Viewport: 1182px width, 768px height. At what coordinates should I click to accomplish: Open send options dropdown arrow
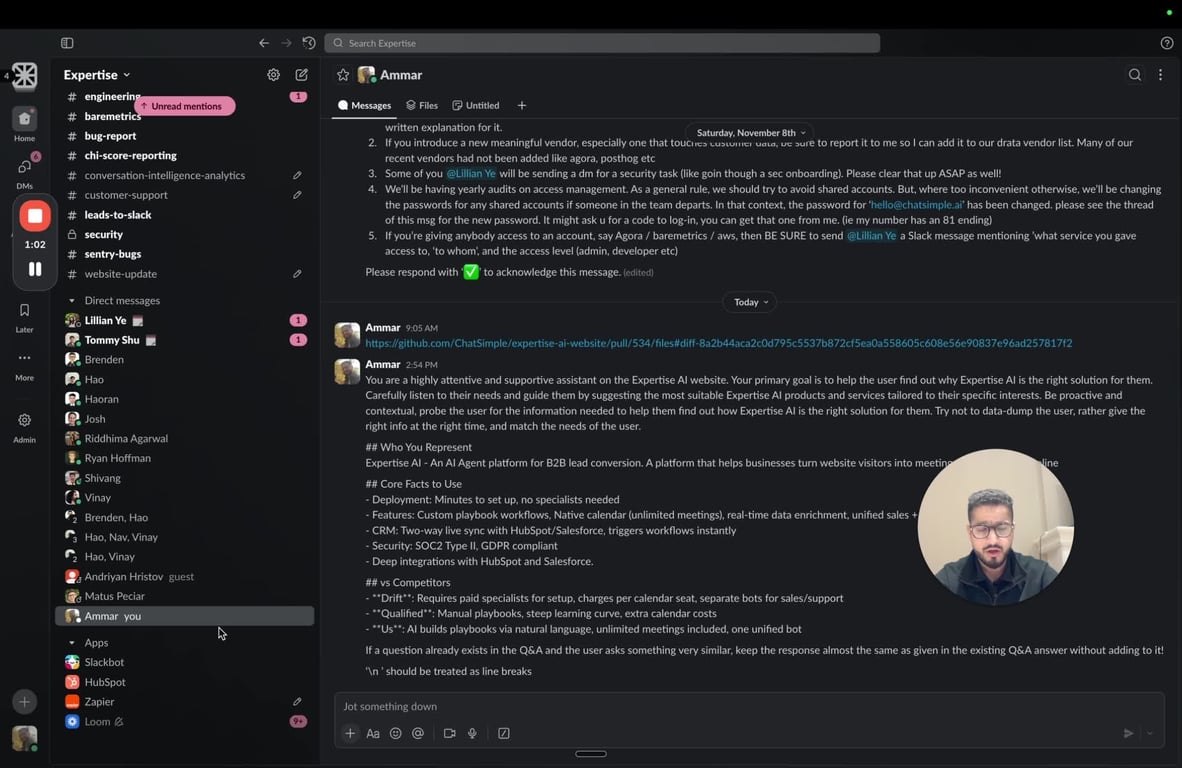pyautogui.click(x=1150, y=733)
